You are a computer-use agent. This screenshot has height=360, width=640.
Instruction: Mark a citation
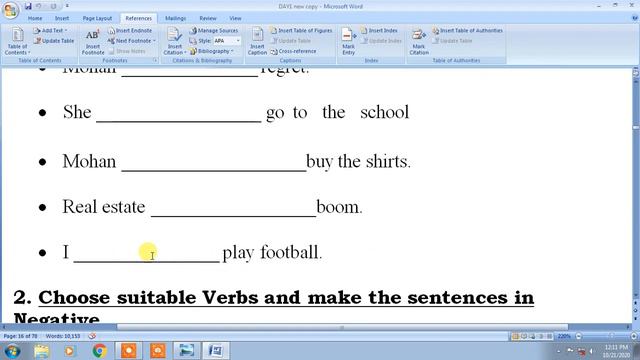pyautogui.click(x=419, y=42)
